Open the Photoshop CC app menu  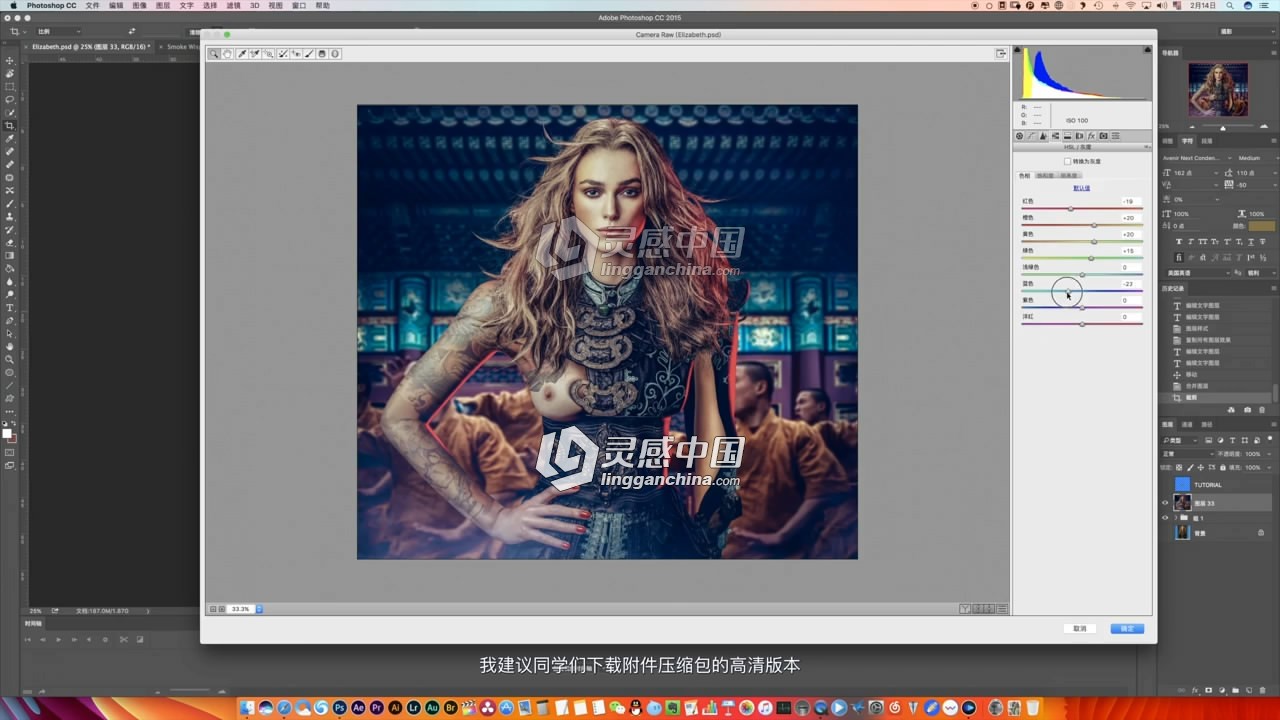tap(51, 5)
